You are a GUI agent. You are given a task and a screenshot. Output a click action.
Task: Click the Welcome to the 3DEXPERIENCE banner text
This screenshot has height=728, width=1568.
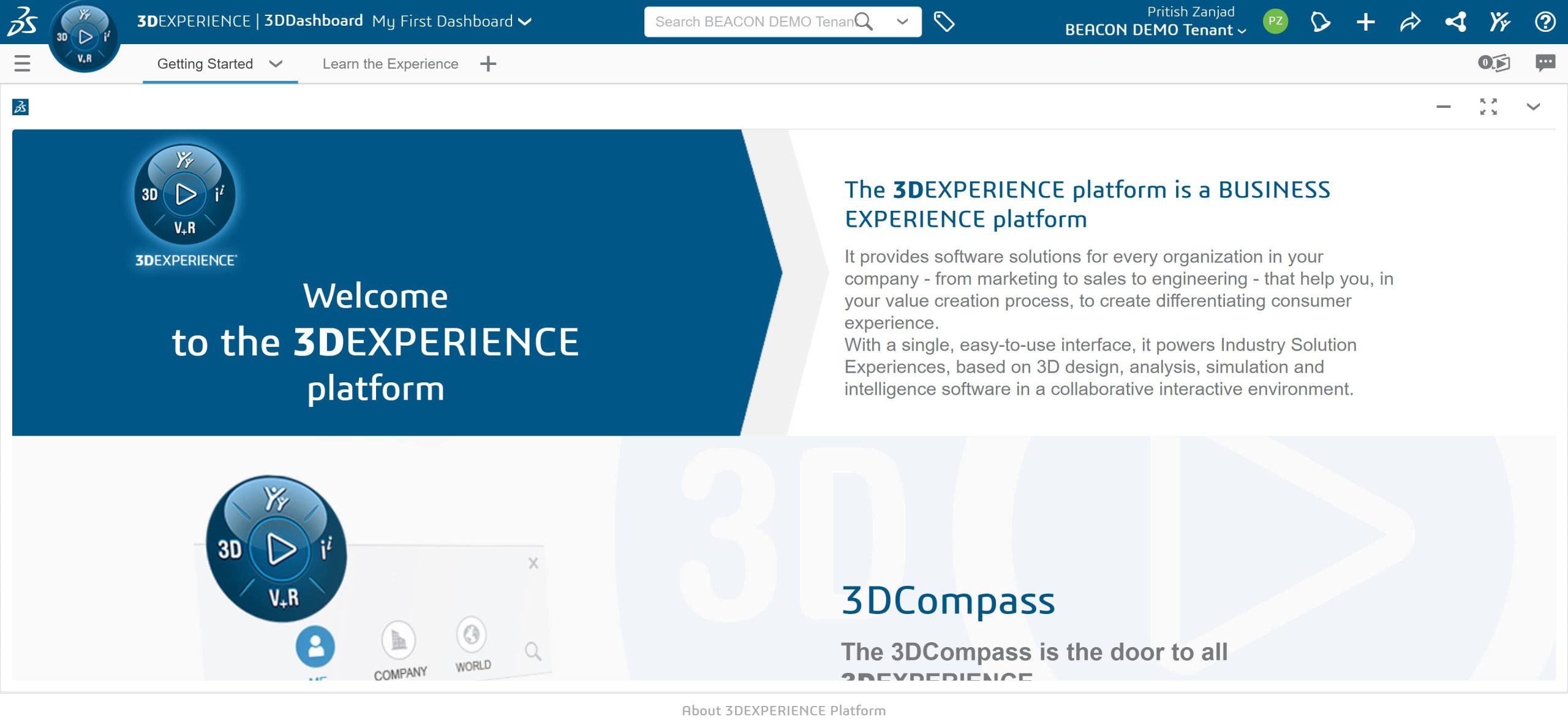[x=375, y=342]
